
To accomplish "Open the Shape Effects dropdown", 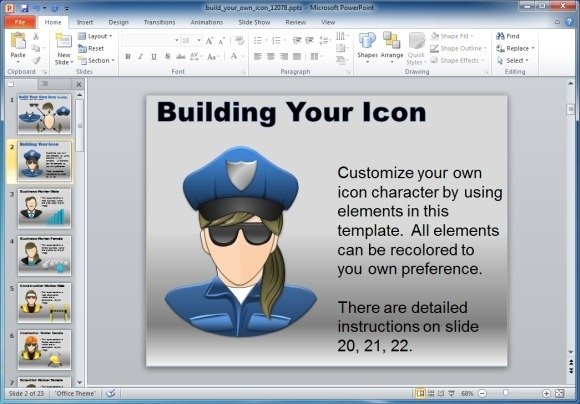I will (458, 60).
